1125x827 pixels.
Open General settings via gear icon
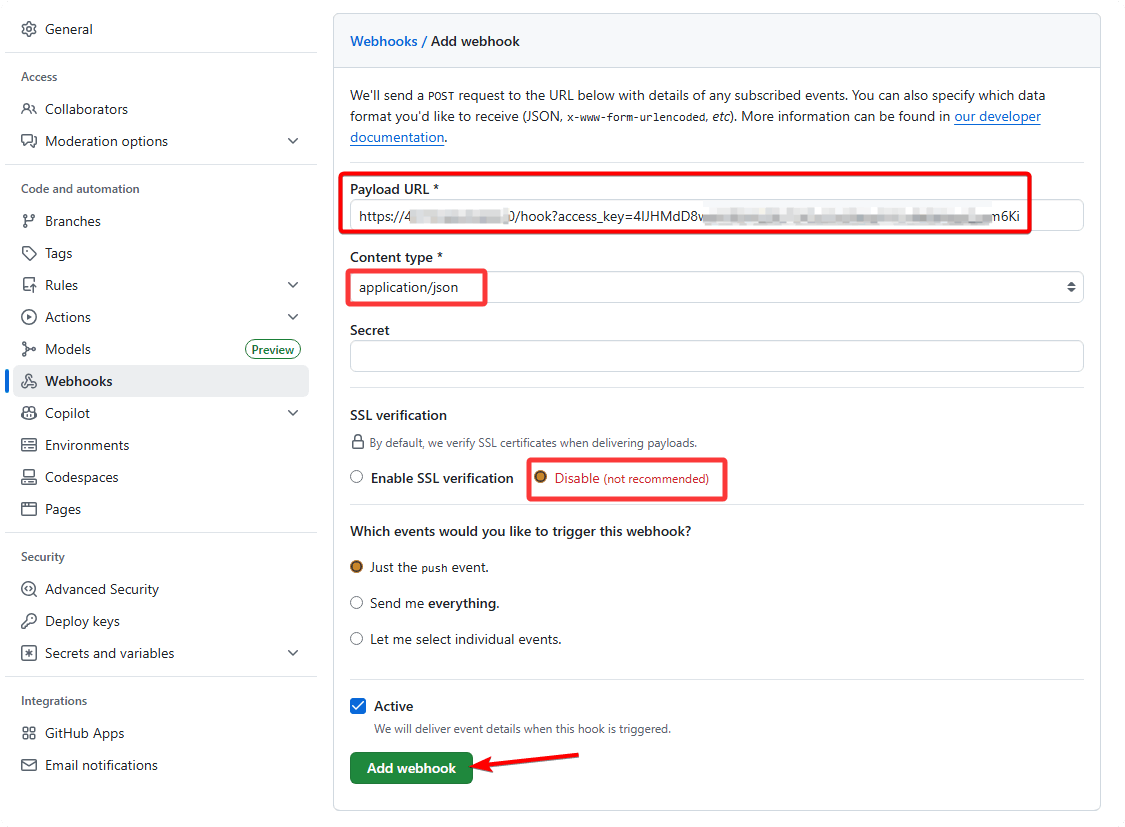(x=27, y=29)
